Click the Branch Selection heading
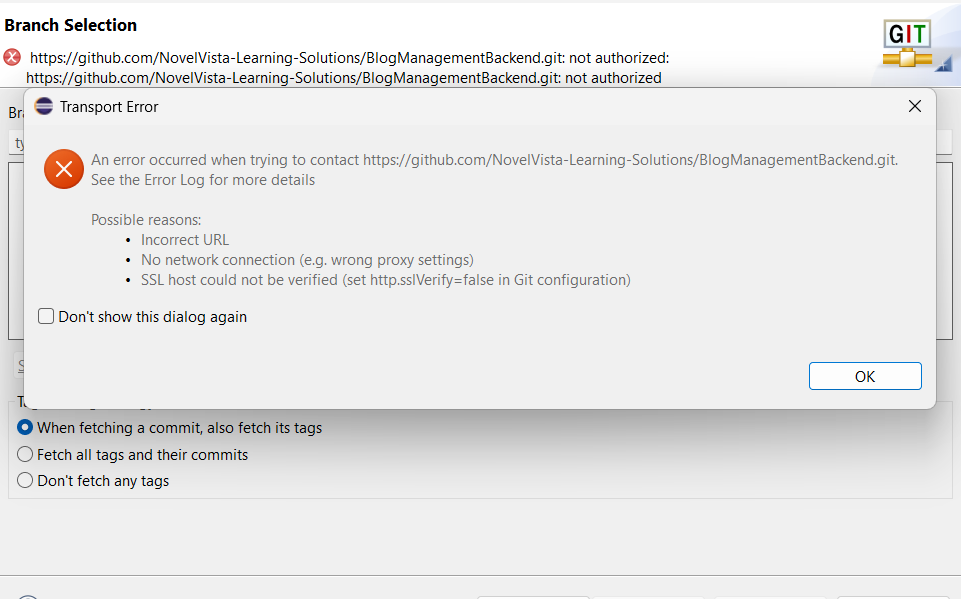961x599 pixels. click(x=70, y=25)
